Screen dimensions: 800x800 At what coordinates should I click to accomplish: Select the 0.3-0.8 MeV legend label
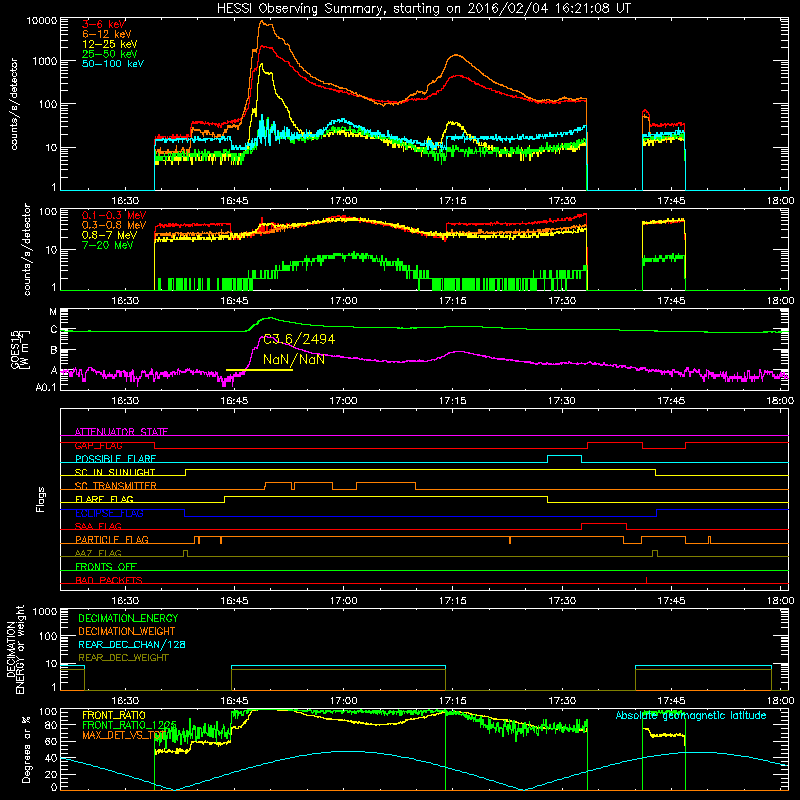[x=114, y=225]
